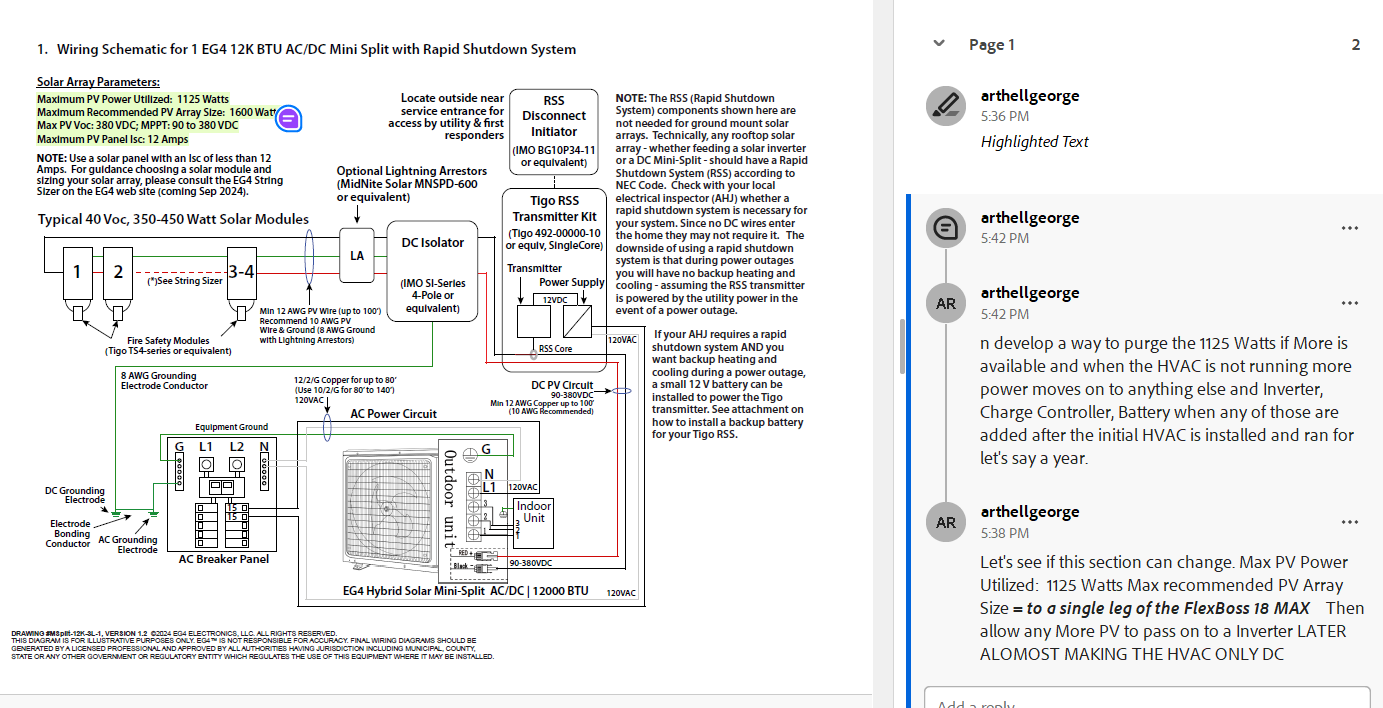Click the 'LA' lightning arrestor box
Image resolution: width=1383 pixels, height=708 pixels.
(357, 255)
